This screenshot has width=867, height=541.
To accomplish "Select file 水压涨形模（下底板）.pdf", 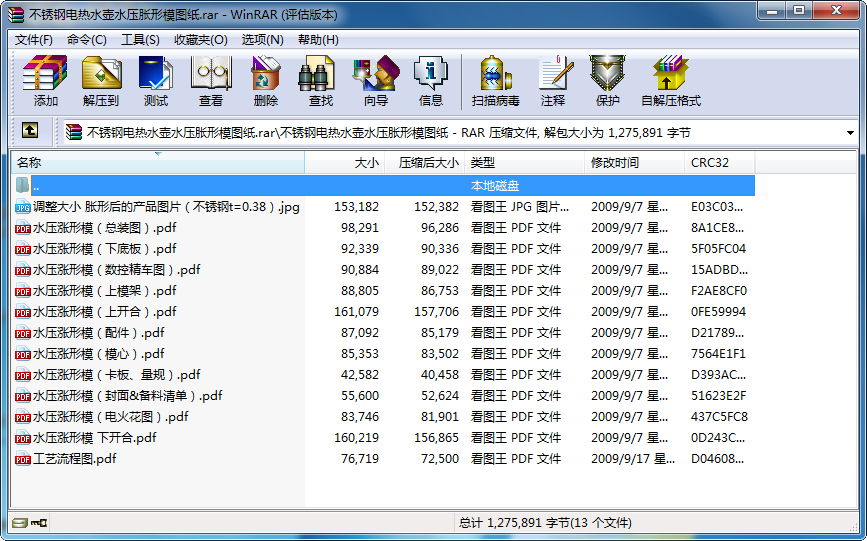I will (x=105, y=249).
